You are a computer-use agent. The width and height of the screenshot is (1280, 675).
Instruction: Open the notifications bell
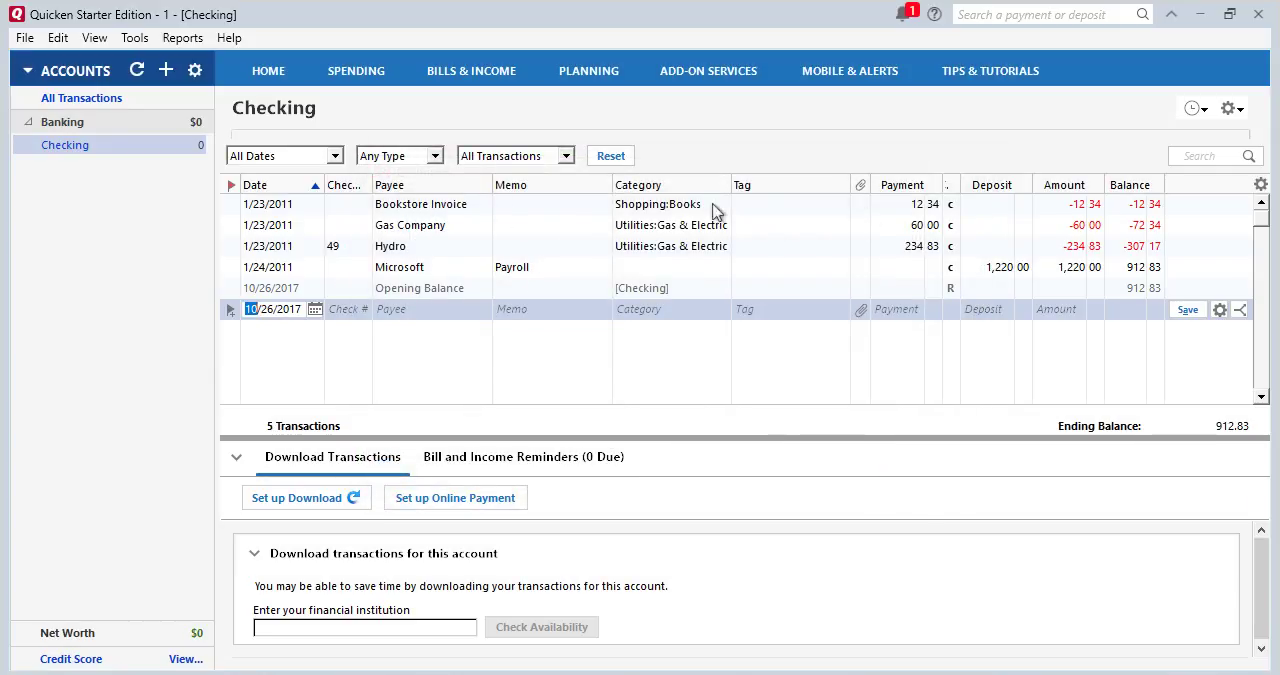(904, 14)
